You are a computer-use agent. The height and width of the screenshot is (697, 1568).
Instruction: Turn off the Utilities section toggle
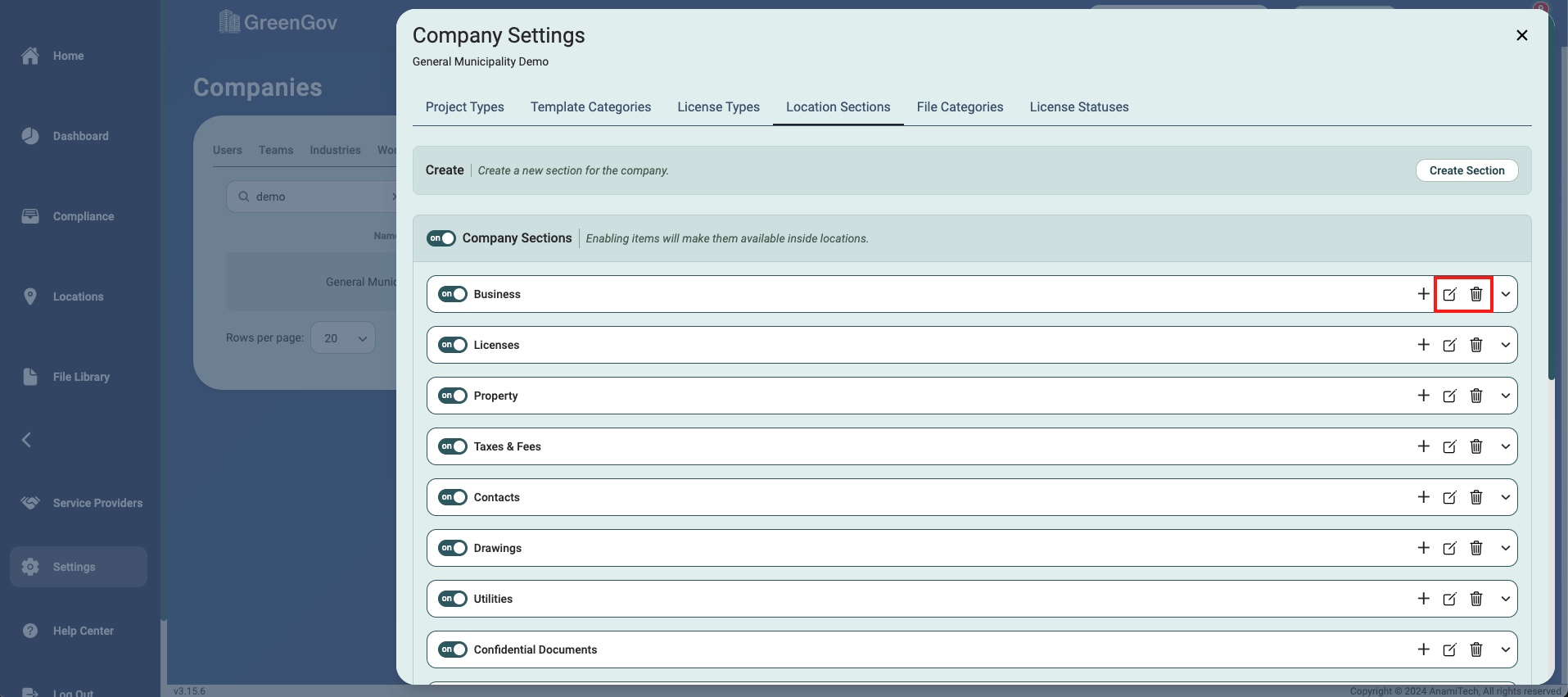coord(452,599)
